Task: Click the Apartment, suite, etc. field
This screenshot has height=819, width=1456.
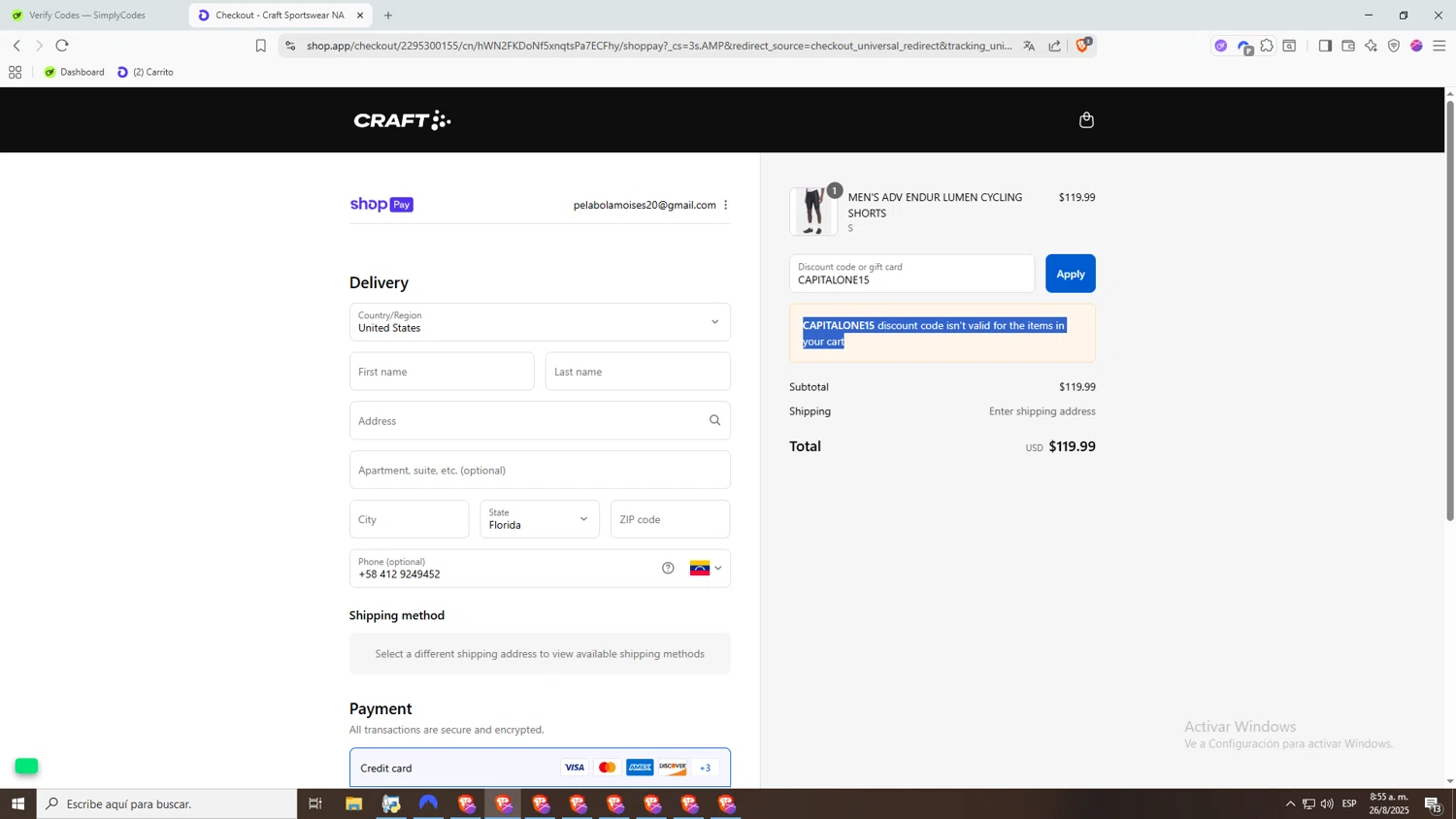Action: (x=540, y=470)
